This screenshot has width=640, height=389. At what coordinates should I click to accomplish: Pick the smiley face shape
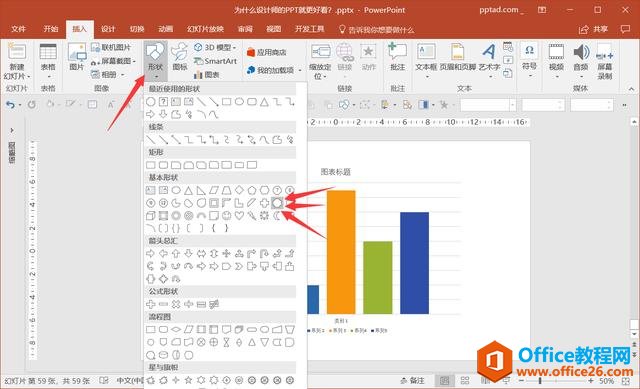tap(227, 215)
